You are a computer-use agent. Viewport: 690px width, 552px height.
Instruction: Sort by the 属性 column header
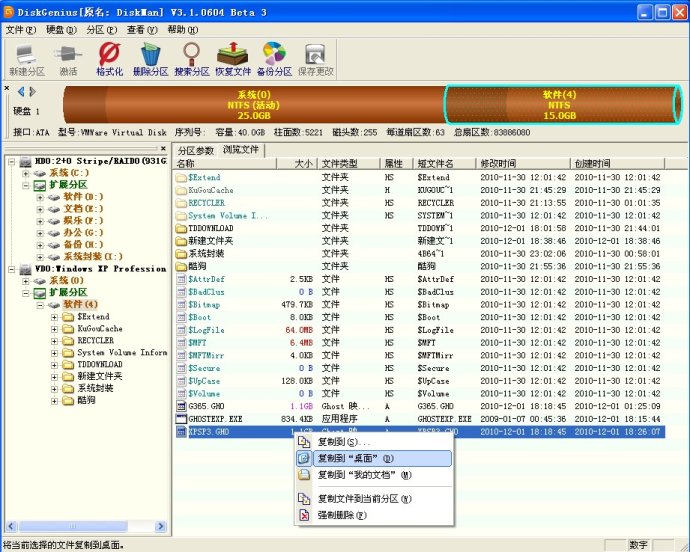[396, 164]
